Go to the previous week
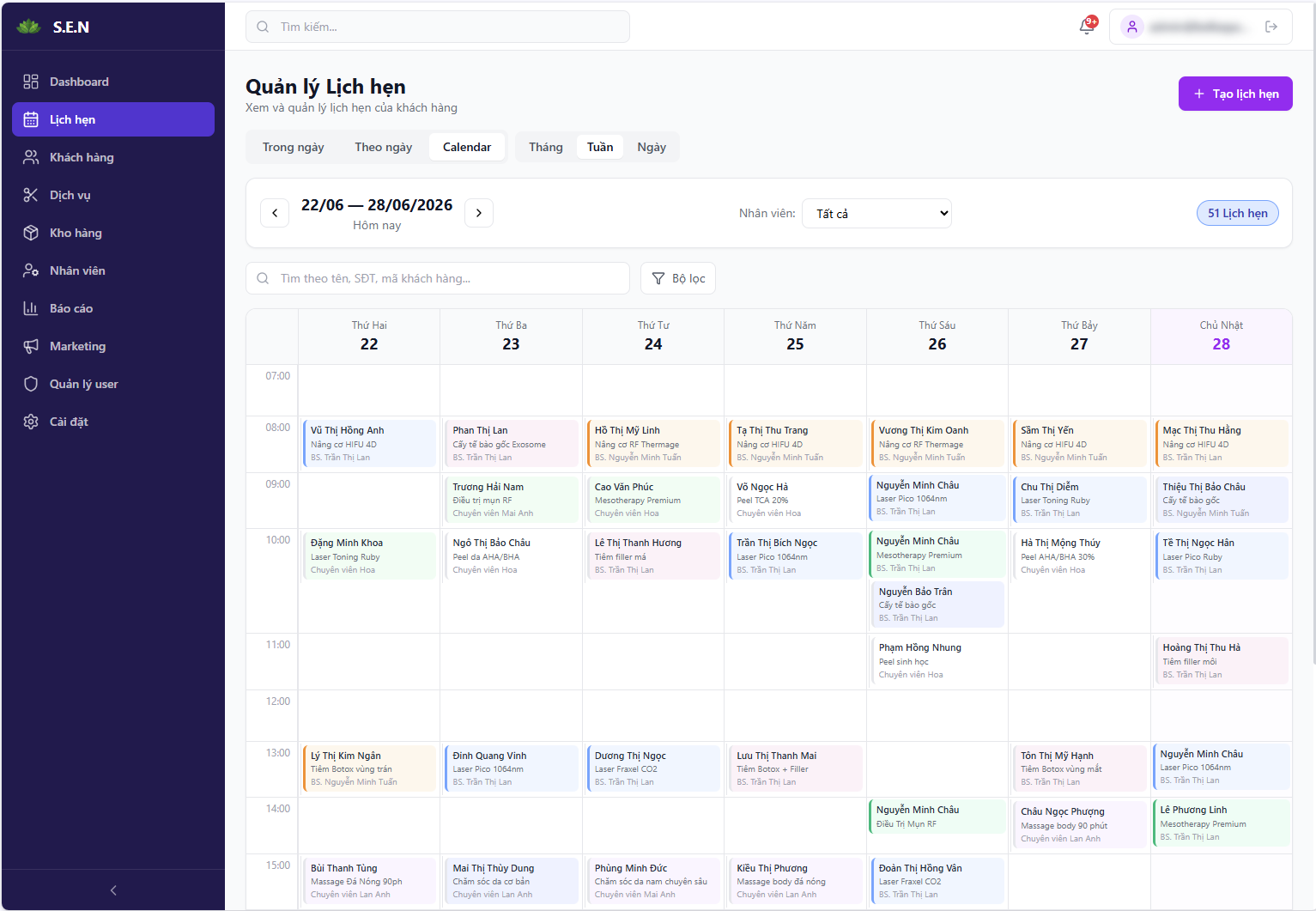The image size is (1316, 911). 275,213
